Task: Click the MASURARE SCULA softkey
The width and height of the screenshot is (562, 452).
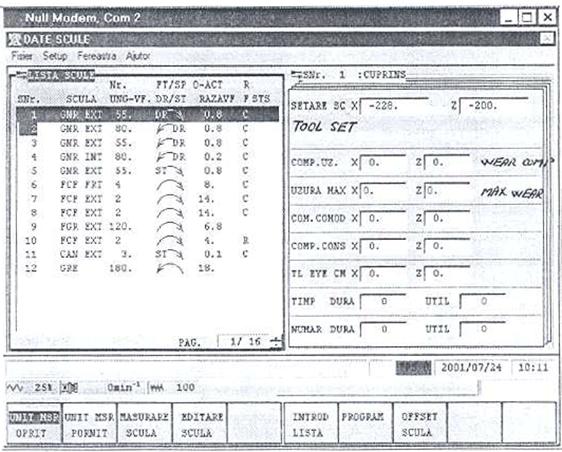Action: pyautogui.click(x=144, y=424)
